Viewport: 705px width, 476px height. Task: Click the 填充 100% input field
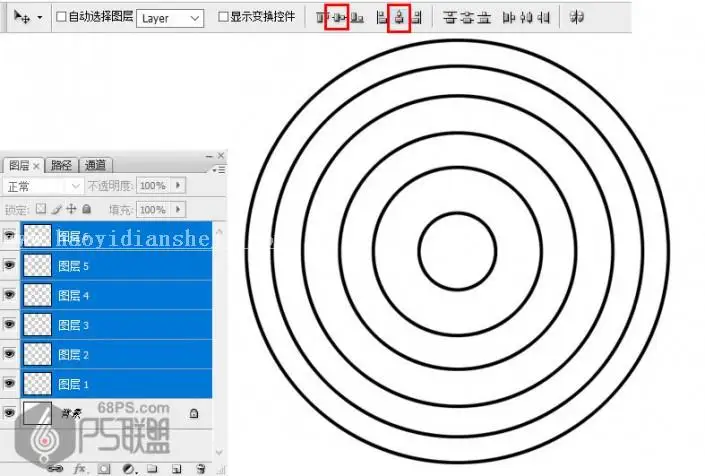[153, 209]
